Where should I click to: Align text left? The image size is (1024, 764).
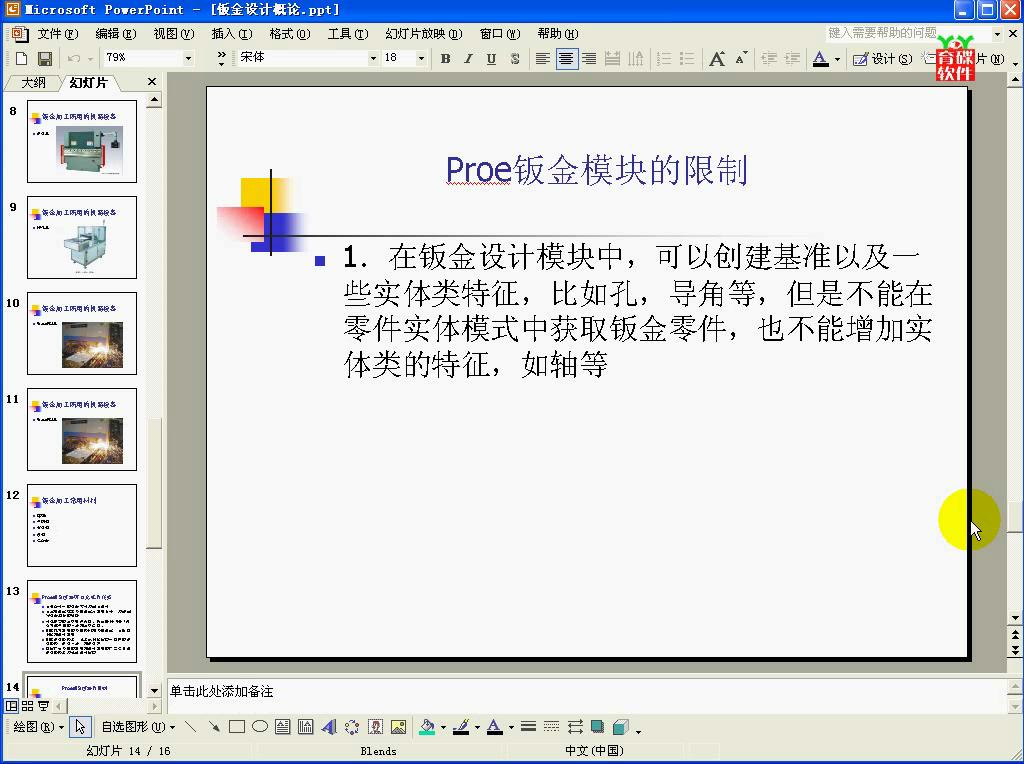click(x=542, y=59)
